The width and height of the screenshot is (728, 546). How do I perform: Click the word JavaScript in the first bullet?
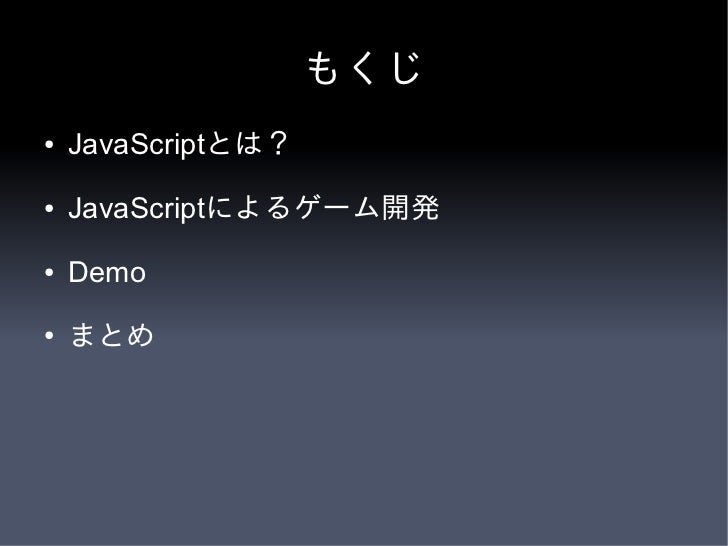click(136, 144)
